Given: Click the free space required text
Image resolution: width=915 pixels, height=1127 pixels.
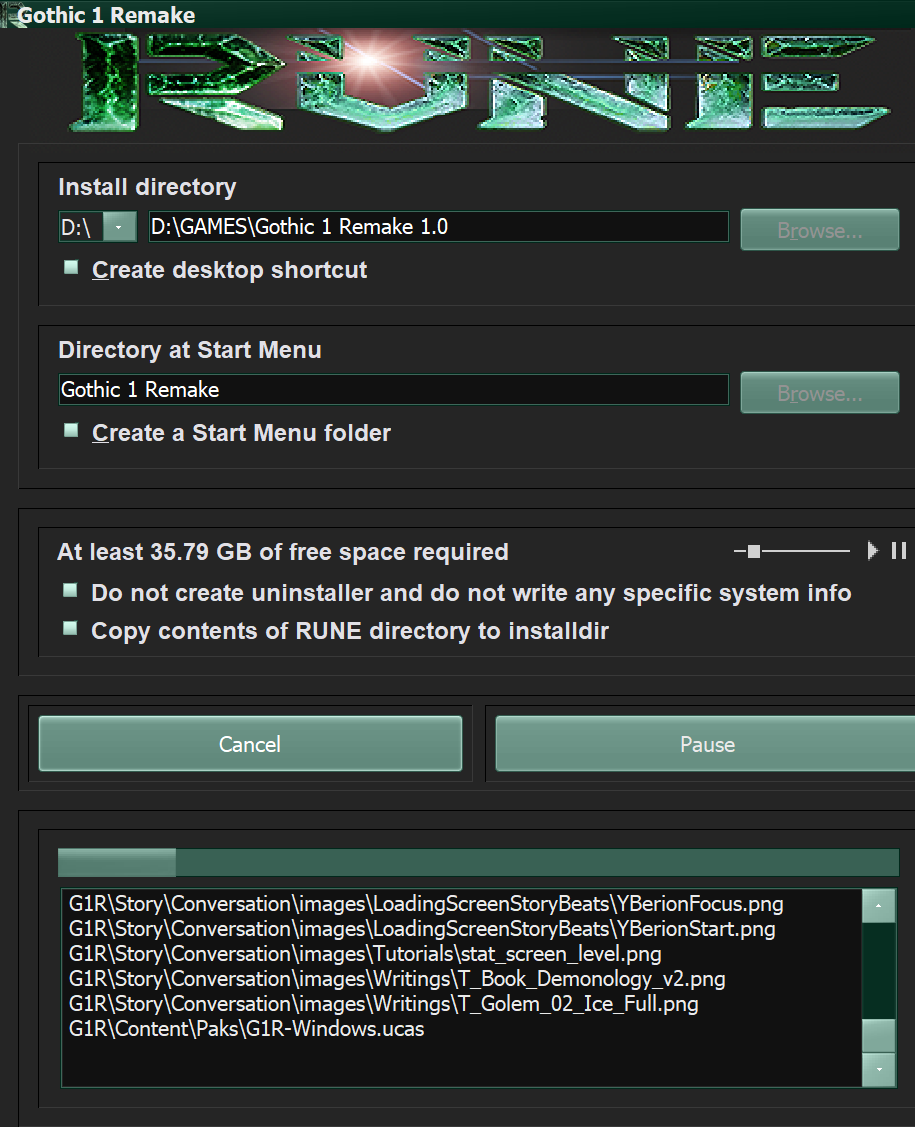Looking at the screenshot, I should tap(282, 552).
